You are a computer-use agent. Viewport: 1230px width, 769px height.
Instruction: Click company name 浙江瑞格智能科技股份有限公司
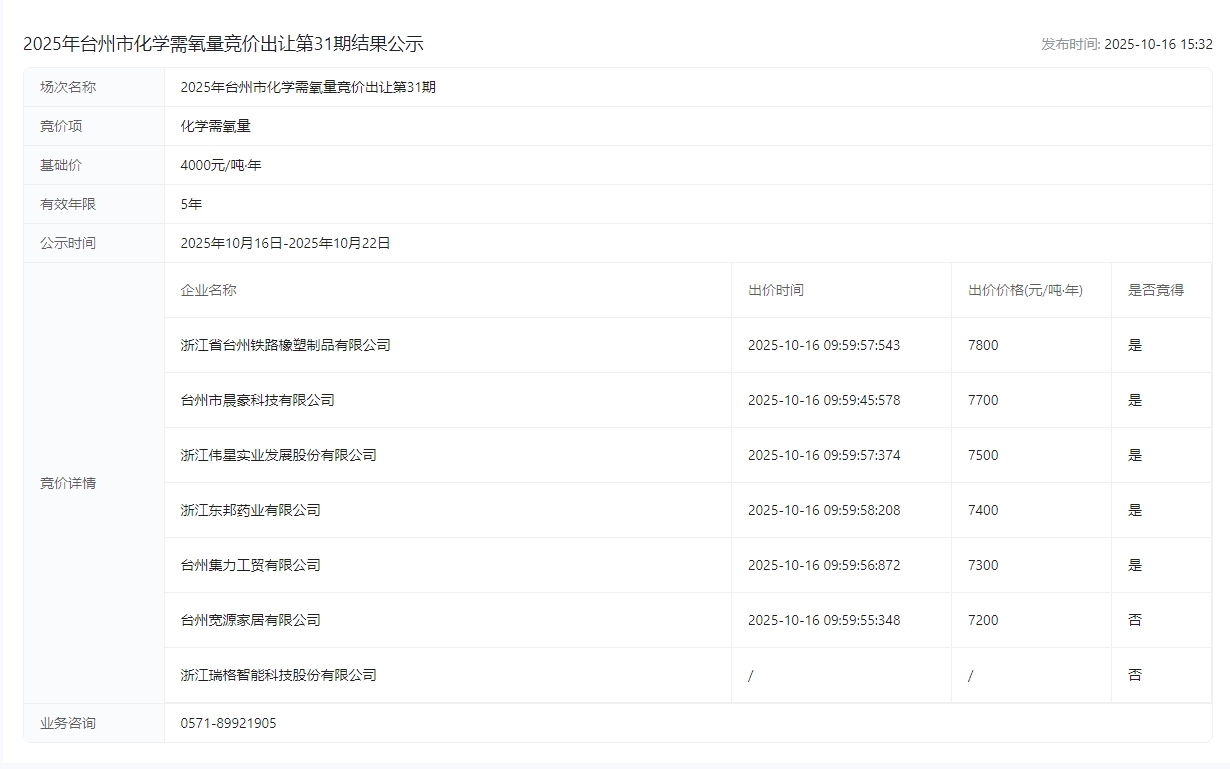[x=278, y=675]
